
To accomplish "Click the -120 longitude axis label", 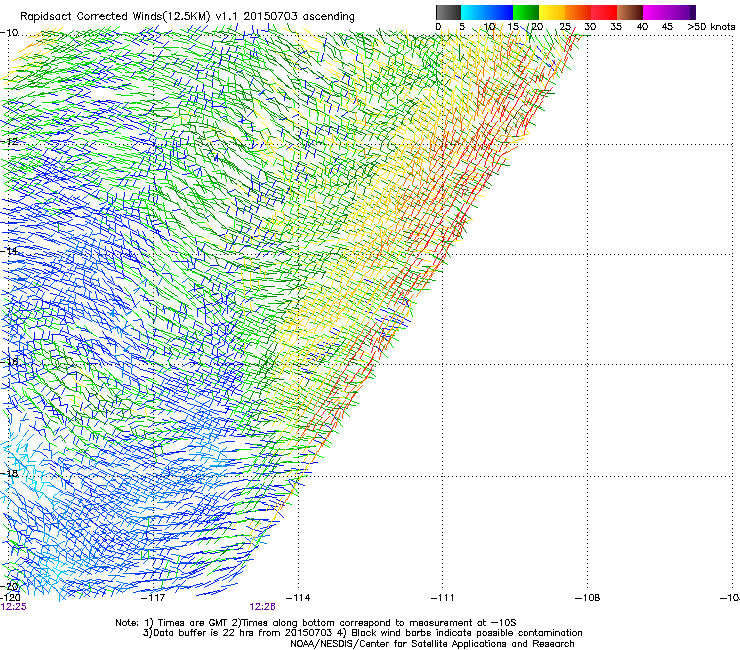I will (10, 597).
